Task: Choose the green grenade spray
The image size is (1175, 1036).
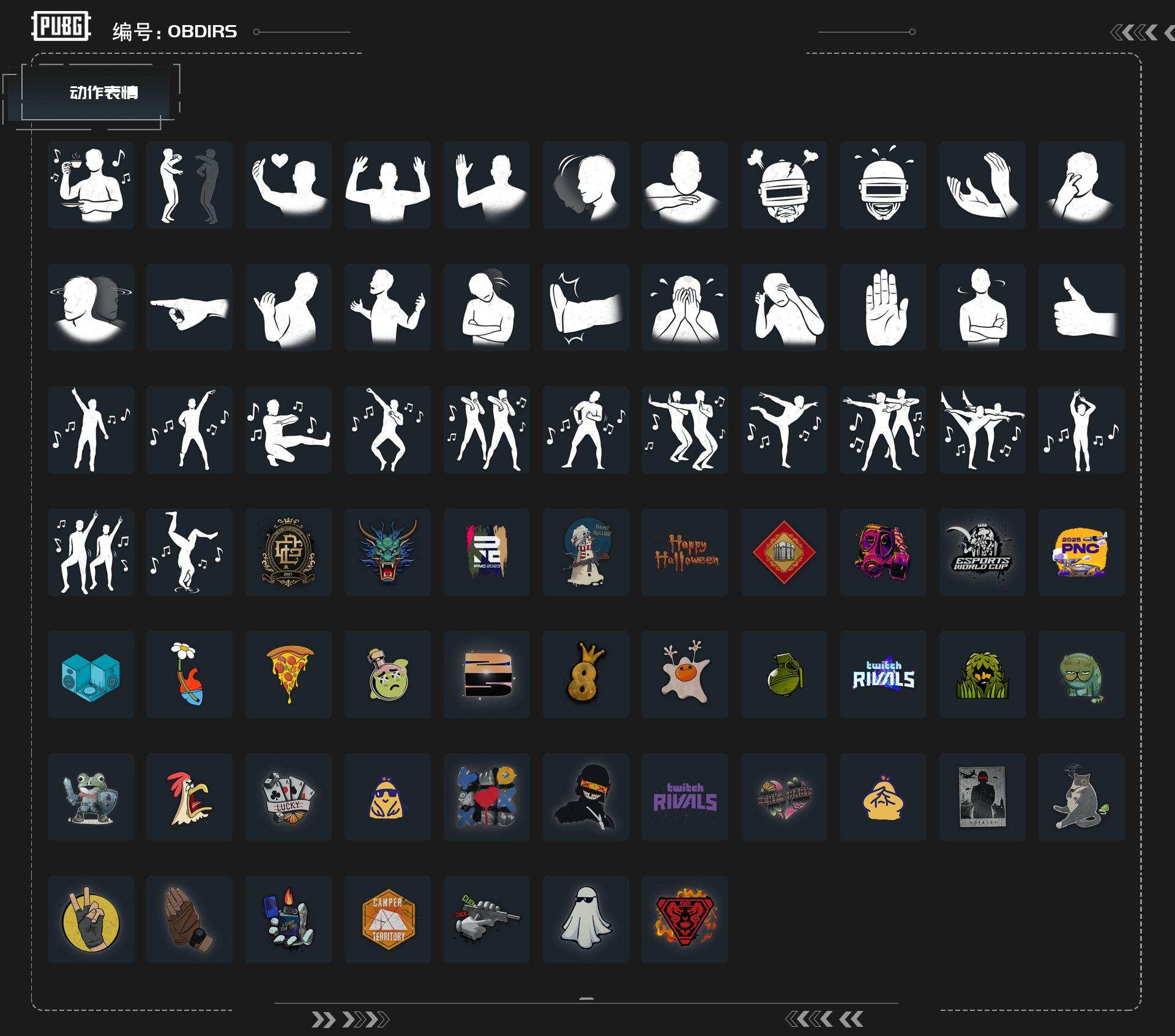Action: 784,674
